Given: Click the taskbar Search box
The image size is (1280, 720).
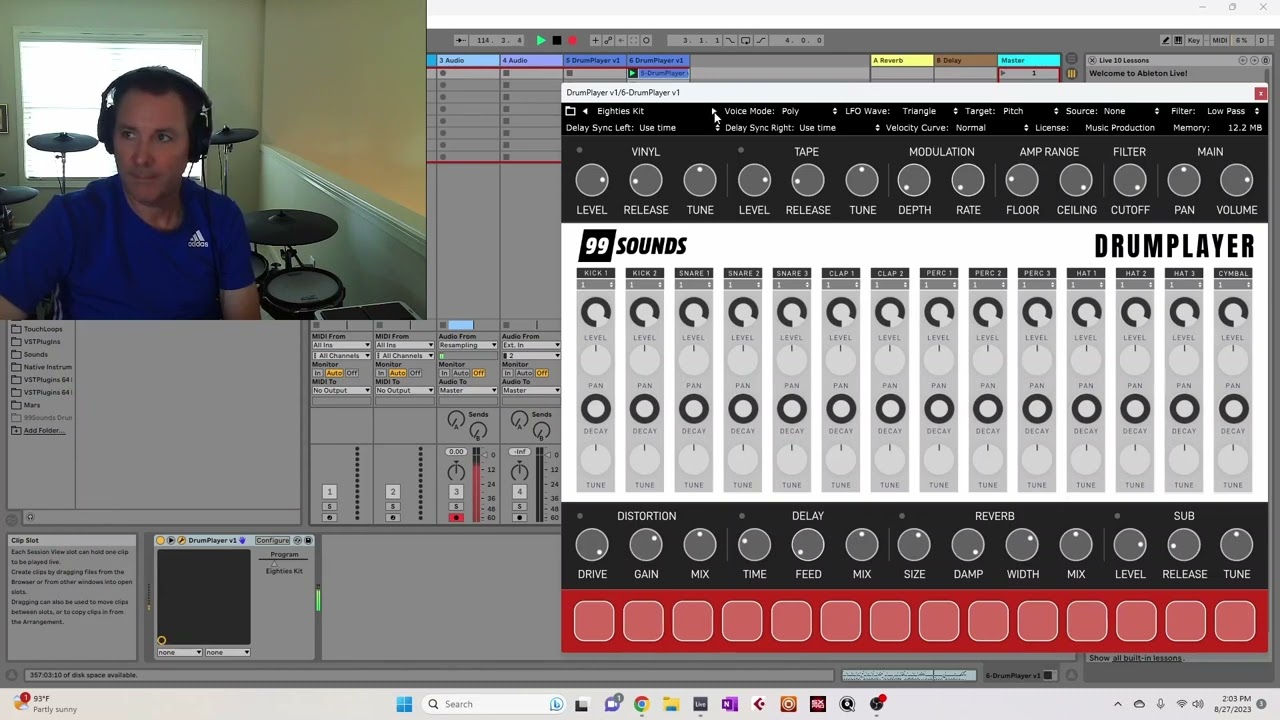Looking at the screenshot, I should [495, 704].
